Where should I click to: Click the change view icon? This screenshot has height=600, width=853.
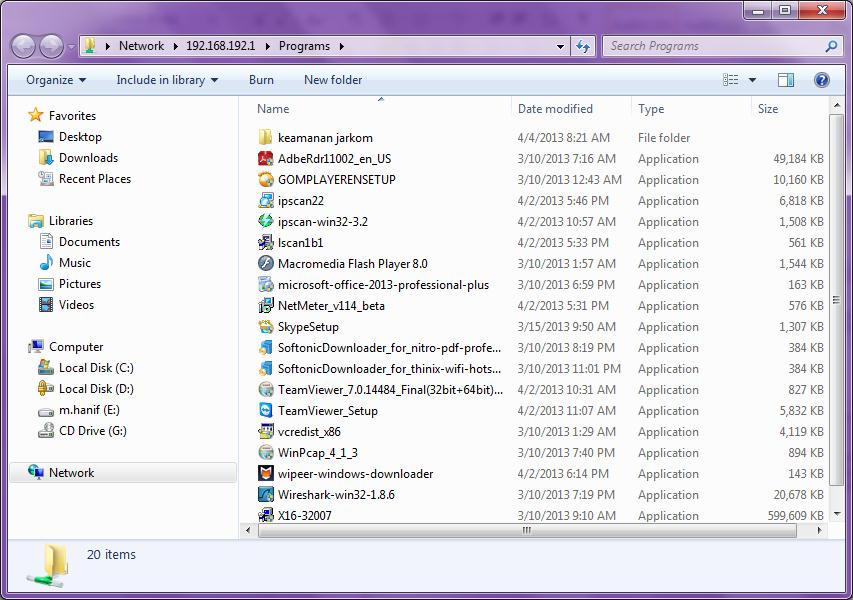[x=731, y=80]
